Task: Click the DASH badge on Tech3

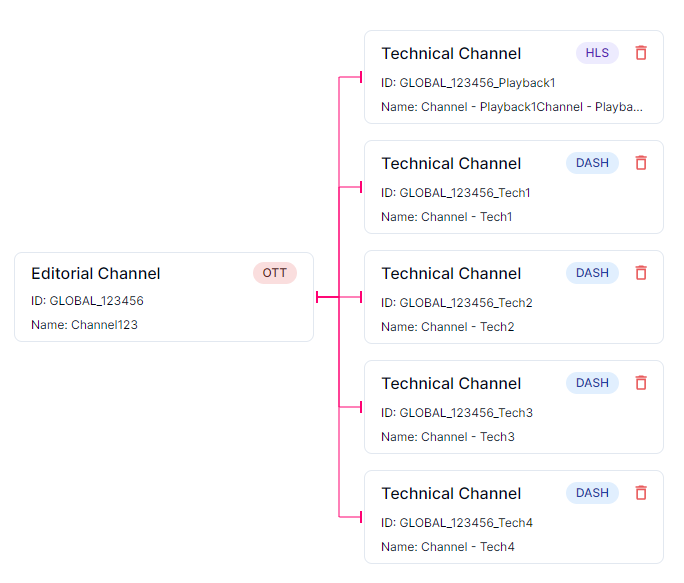Action: tap(592, 383)
